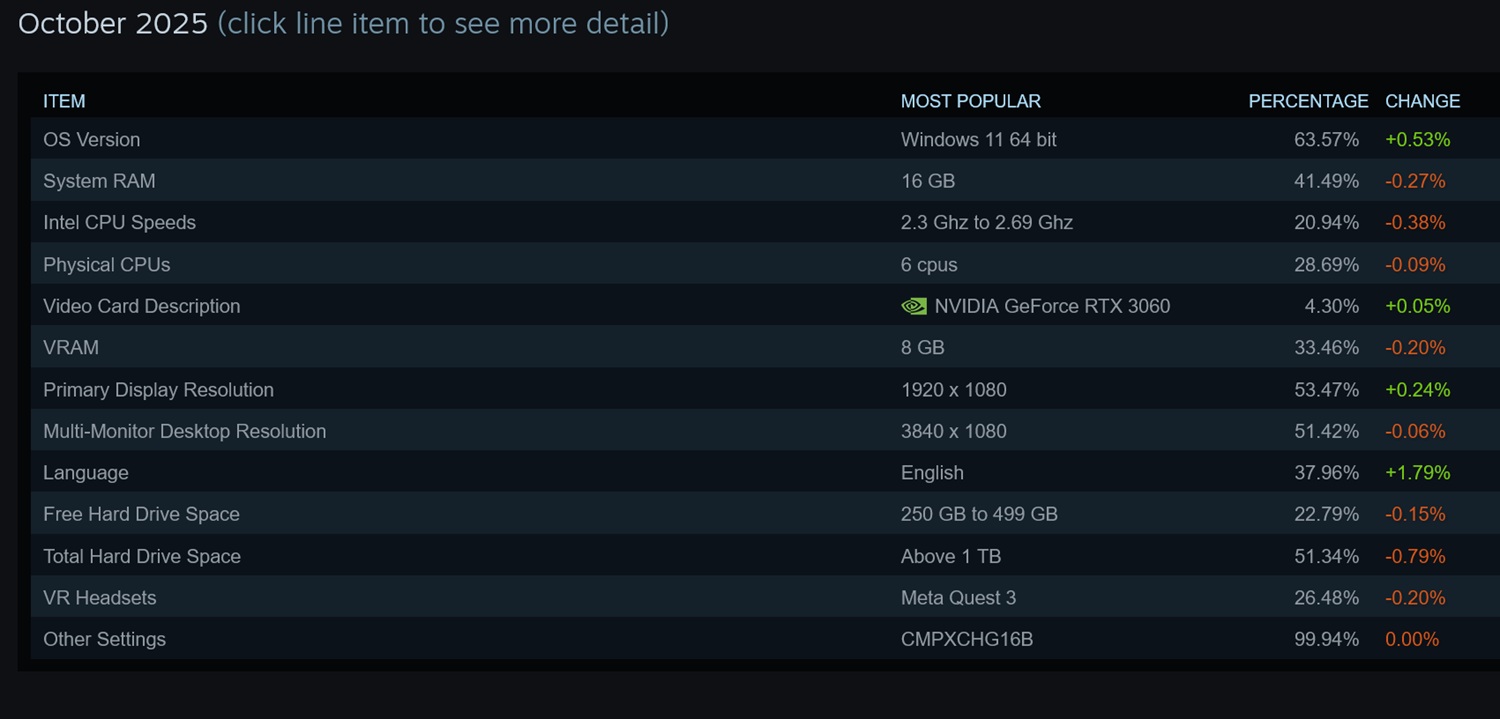The image size is (1500, 719).
Task: Click the +1.79% change value
Action: (1417, 473)
